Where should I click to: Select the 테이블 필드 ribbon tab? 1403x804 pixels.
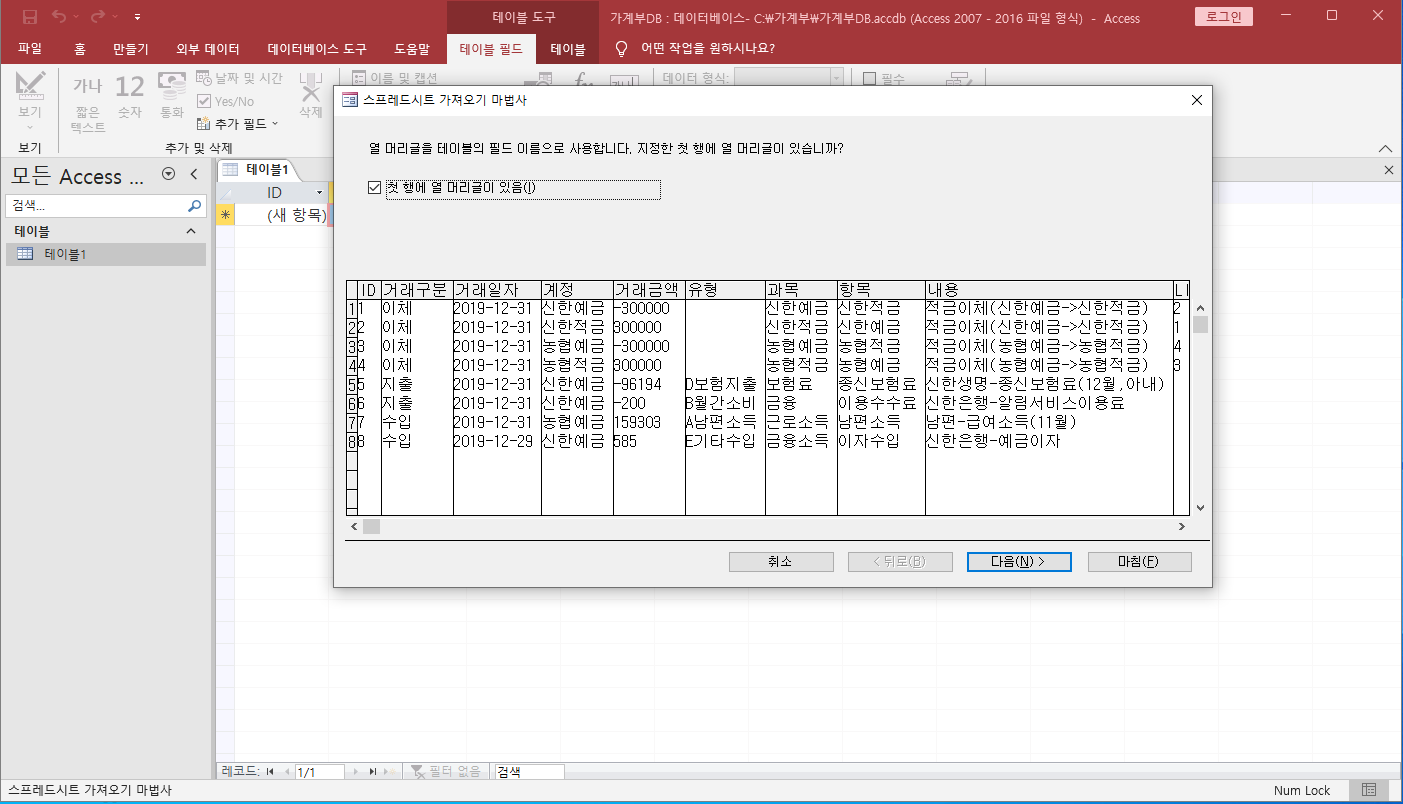click(491, 48)
